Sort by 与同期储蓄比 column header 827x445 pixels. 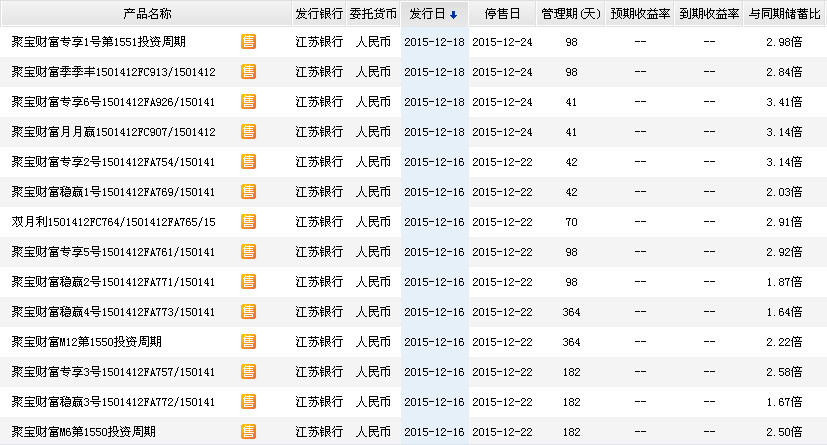coord(785,14)
